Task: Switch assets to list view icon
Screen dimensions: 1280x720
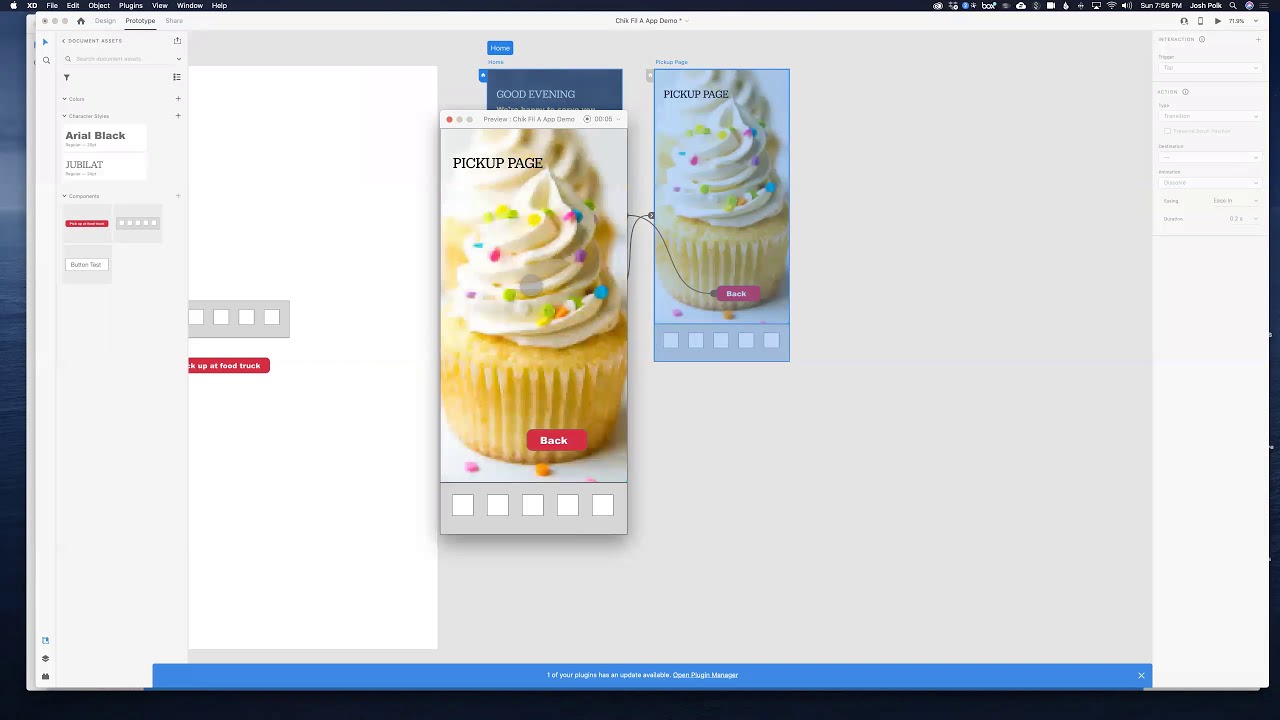Action: 177,77
